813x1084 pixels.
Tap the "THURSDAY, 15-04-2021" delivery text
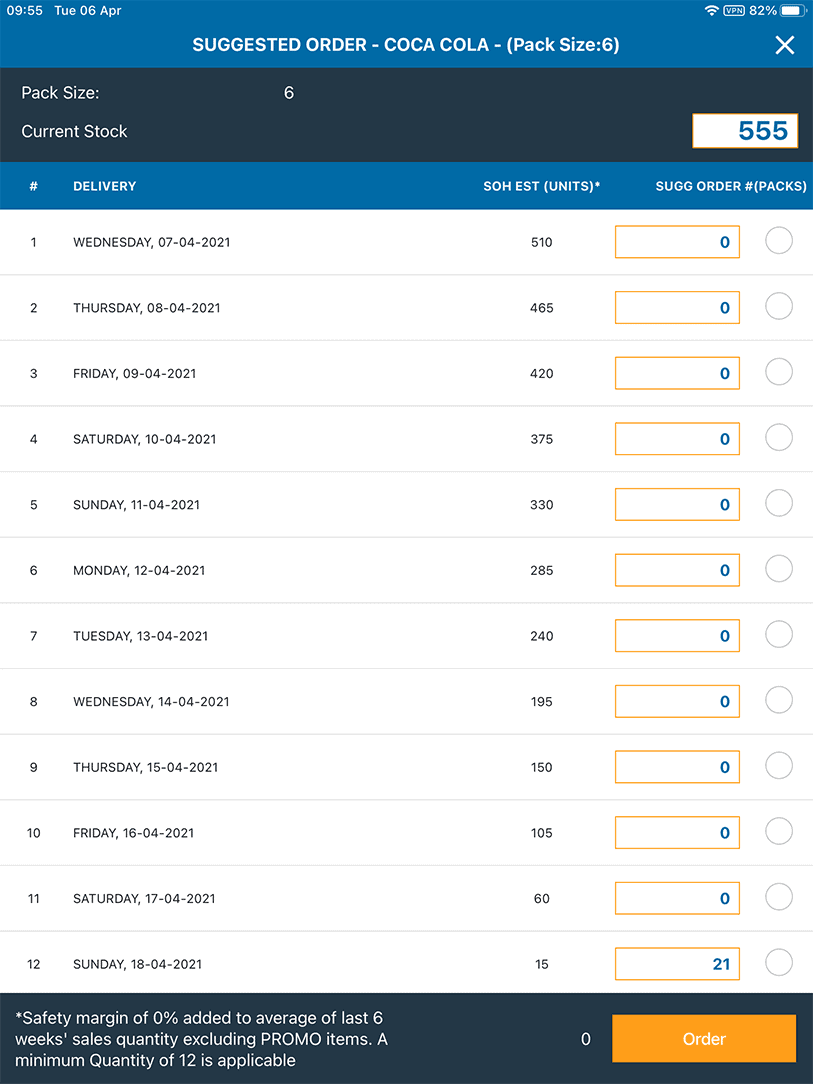(x=145, y=767)
